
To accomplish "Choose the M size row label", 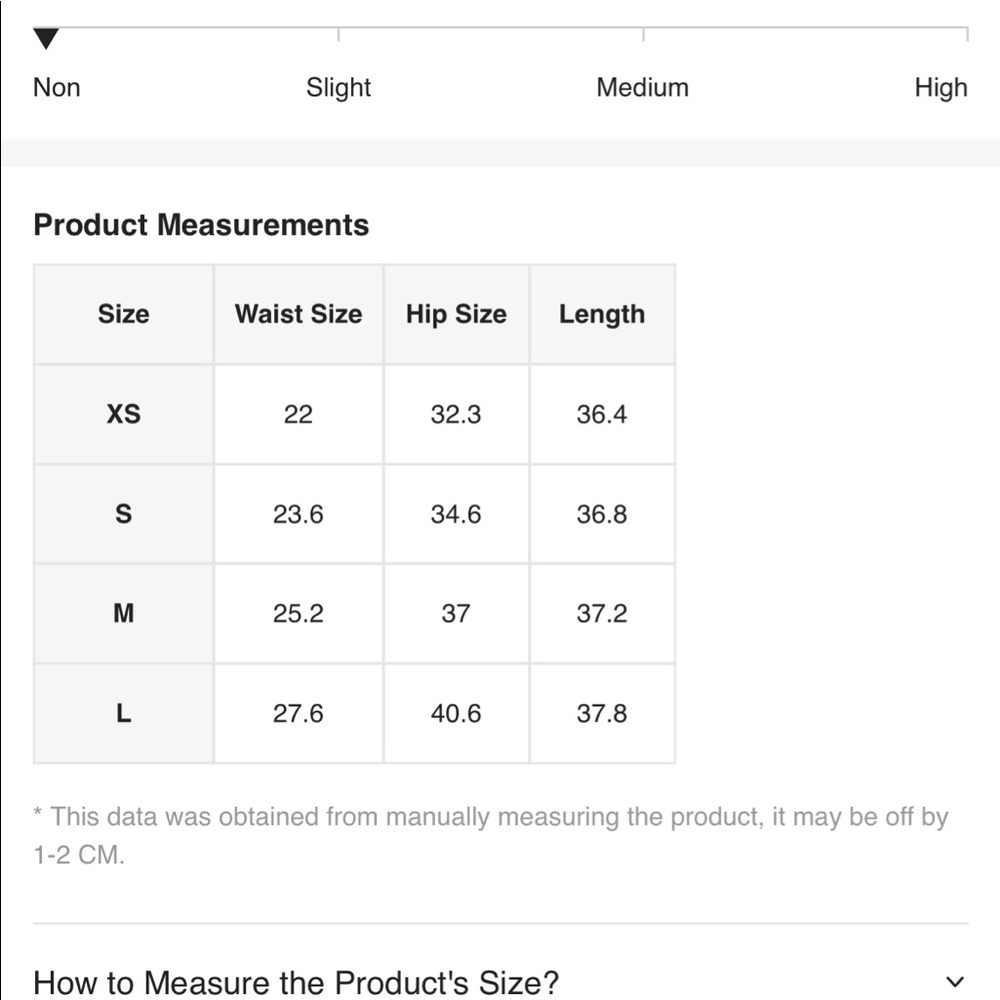I will (123, 614).
